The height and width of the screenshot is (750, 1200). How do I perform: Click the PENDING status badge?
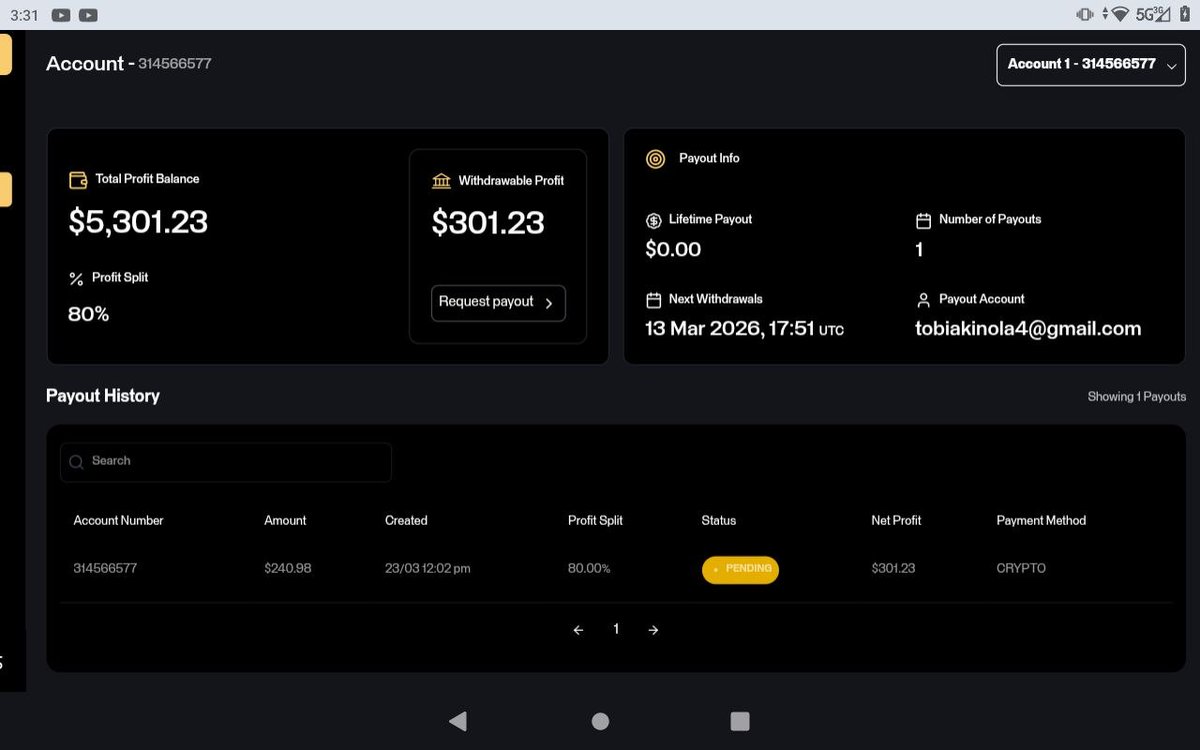click(x=740, y=569)
